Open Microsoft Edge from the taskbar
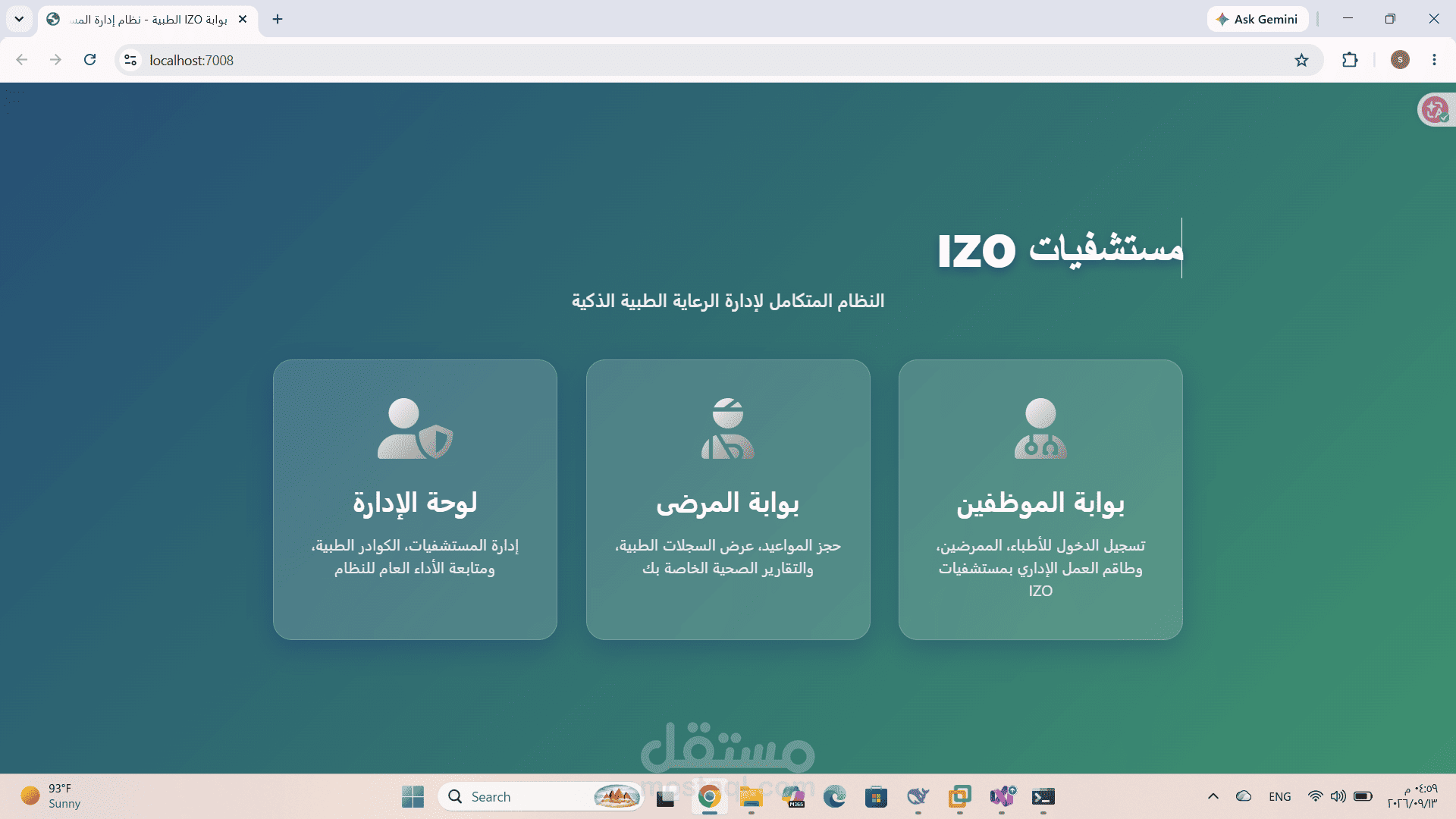The image size is (1456, 819). (x=834, y=797)
